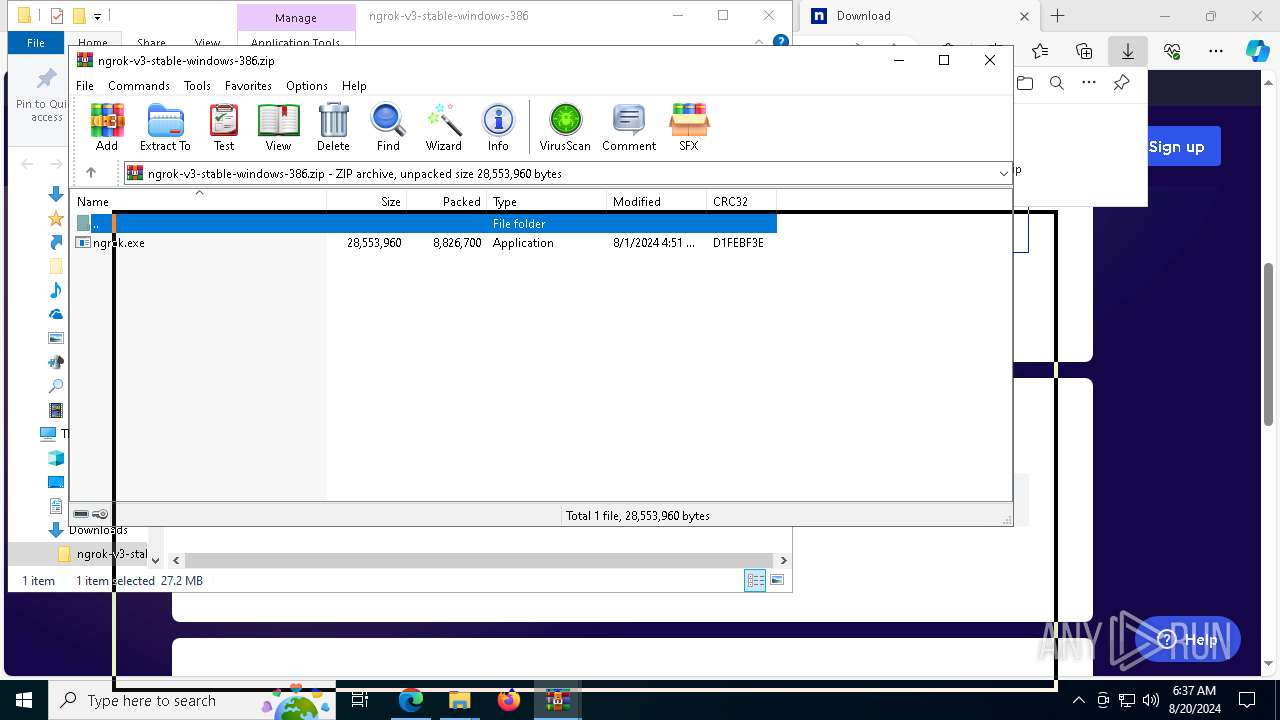Open Firefox from the taskbar
Screen dimensions: 1280x720
509,700
